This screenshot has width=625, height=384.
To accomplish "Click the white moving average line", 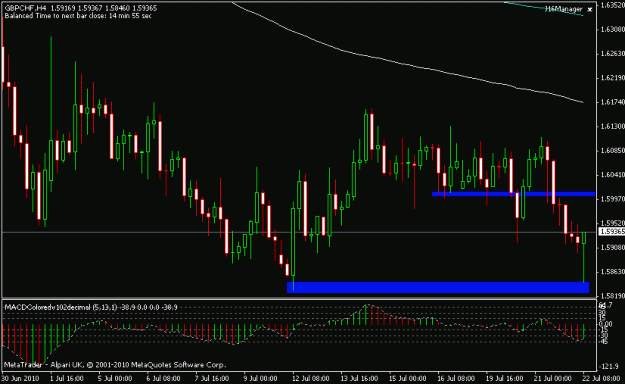I will pyautogui.click(x=407, y=65).
